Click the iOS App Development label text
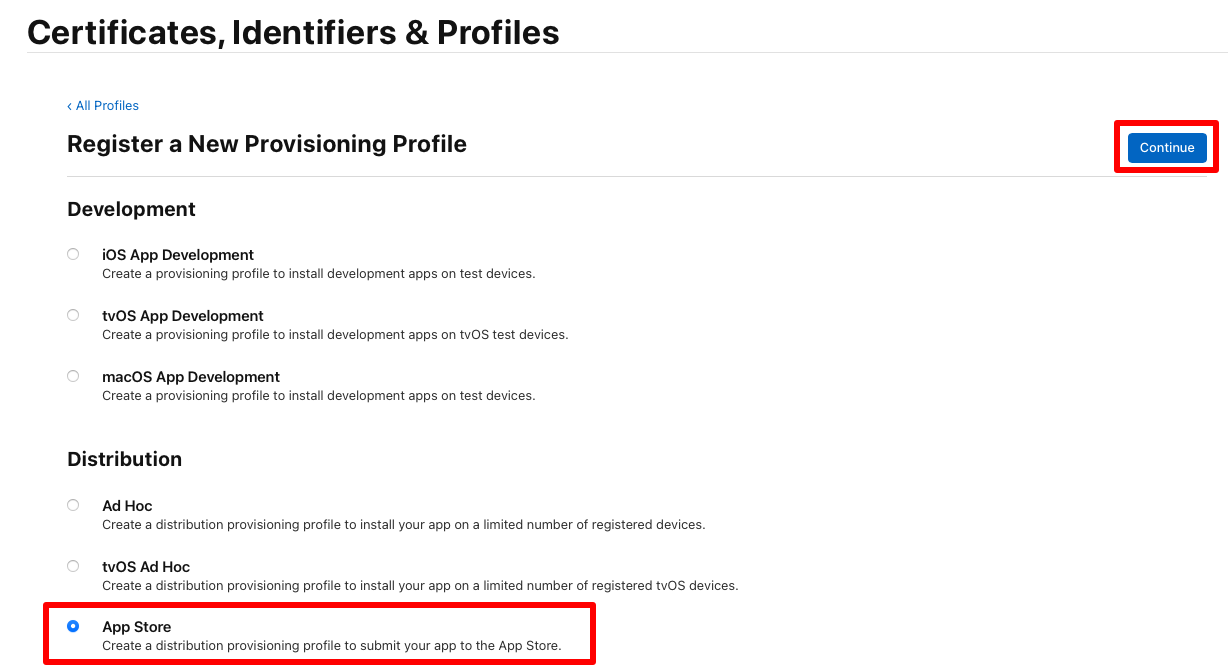The width and height of the screenshot is (1228, 671). click(x=177, y=254)
